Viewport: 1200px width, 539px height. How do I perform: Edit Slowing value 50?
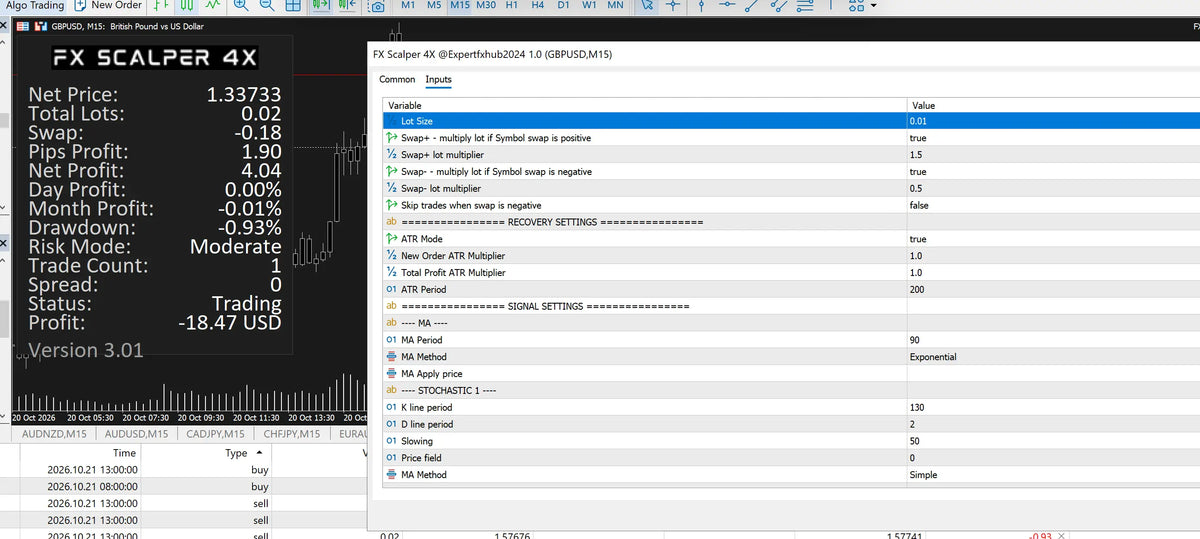pos(1054,441)
